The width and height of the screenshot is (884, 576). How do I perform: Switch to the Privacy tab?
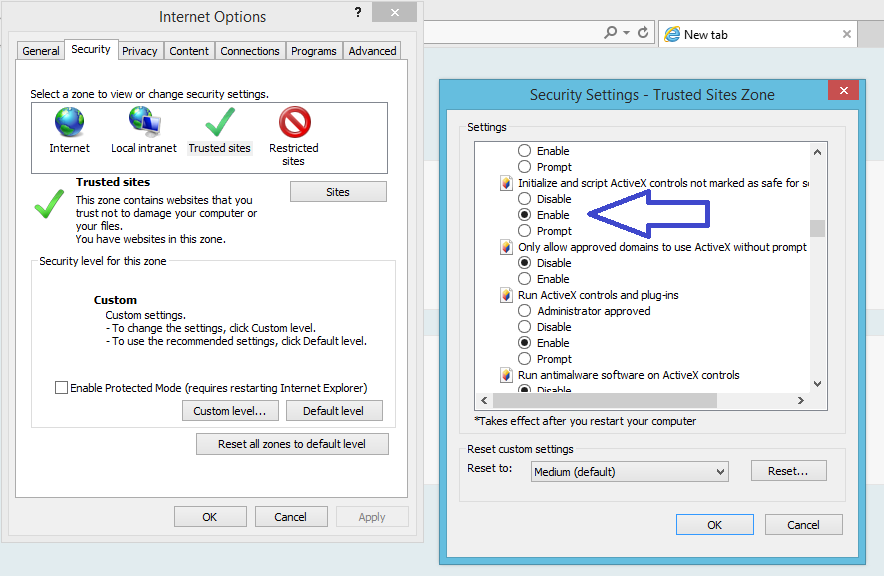tap(140, 51)
